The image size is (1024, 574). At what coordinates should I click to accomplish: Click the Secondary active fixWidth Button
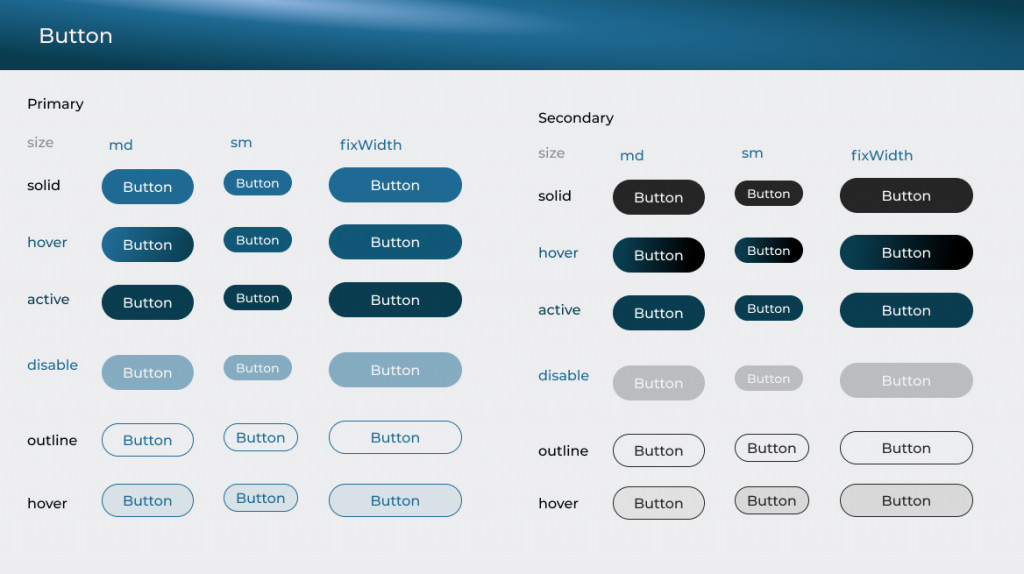tap(906, 310)
